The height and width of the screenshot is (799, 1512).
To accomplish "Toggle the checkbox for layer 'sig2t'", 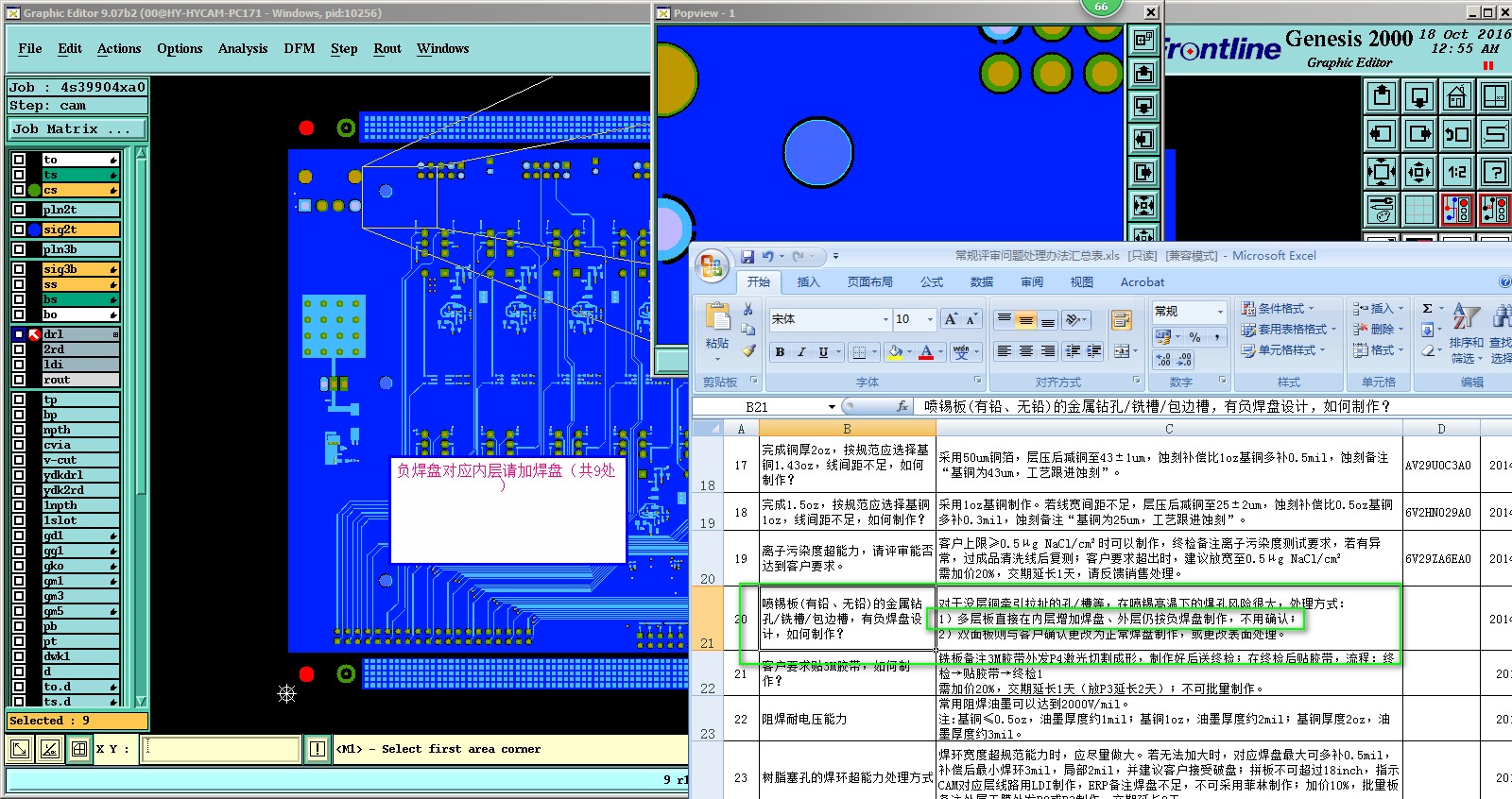I will [19, 229].
